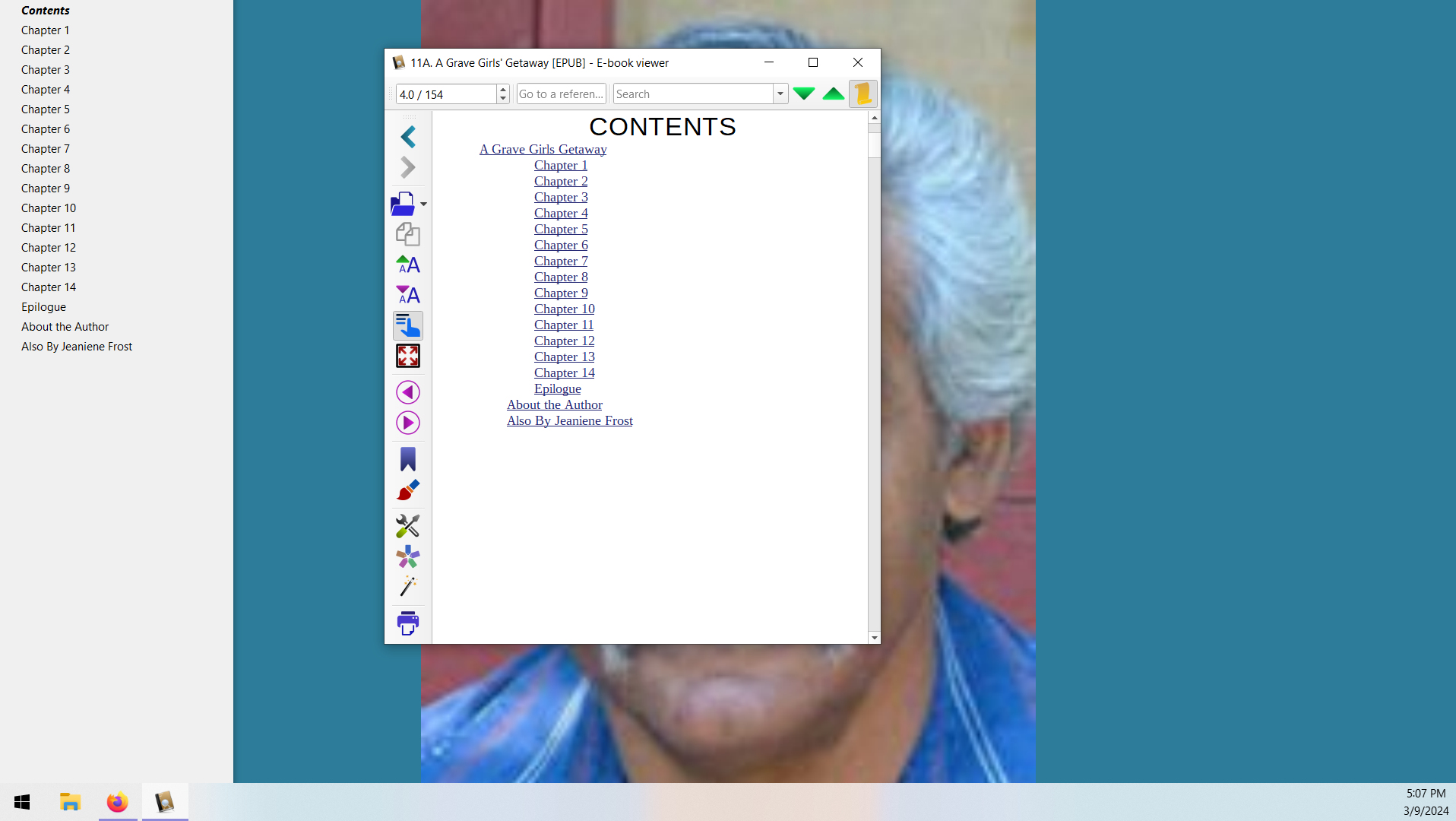Screen dimensions: 1456x821
Task: Open the dropdown arrow beside Open ebook
Action: 423,204
